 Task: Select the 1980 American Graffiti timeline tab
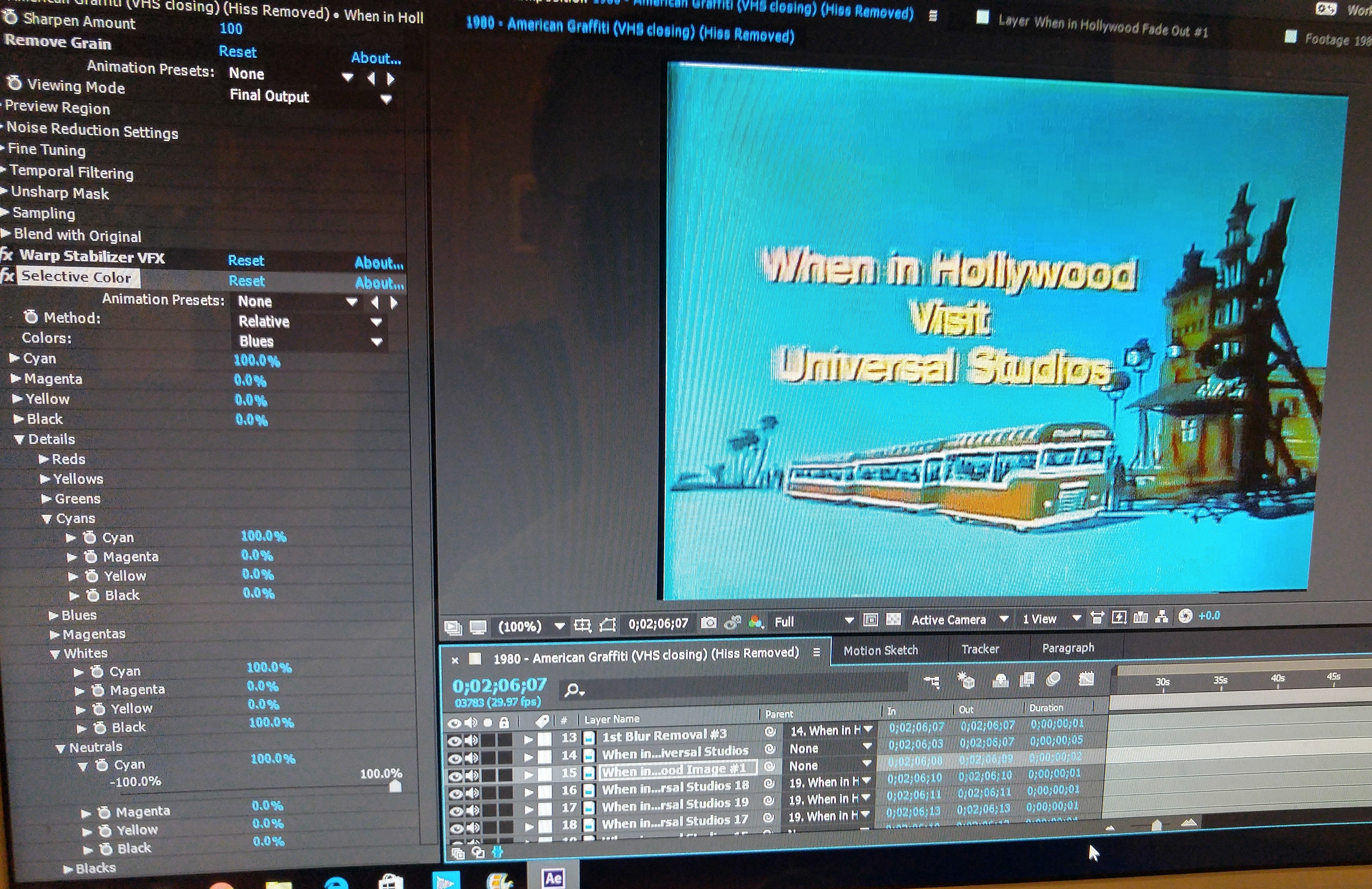coord(646,656)
